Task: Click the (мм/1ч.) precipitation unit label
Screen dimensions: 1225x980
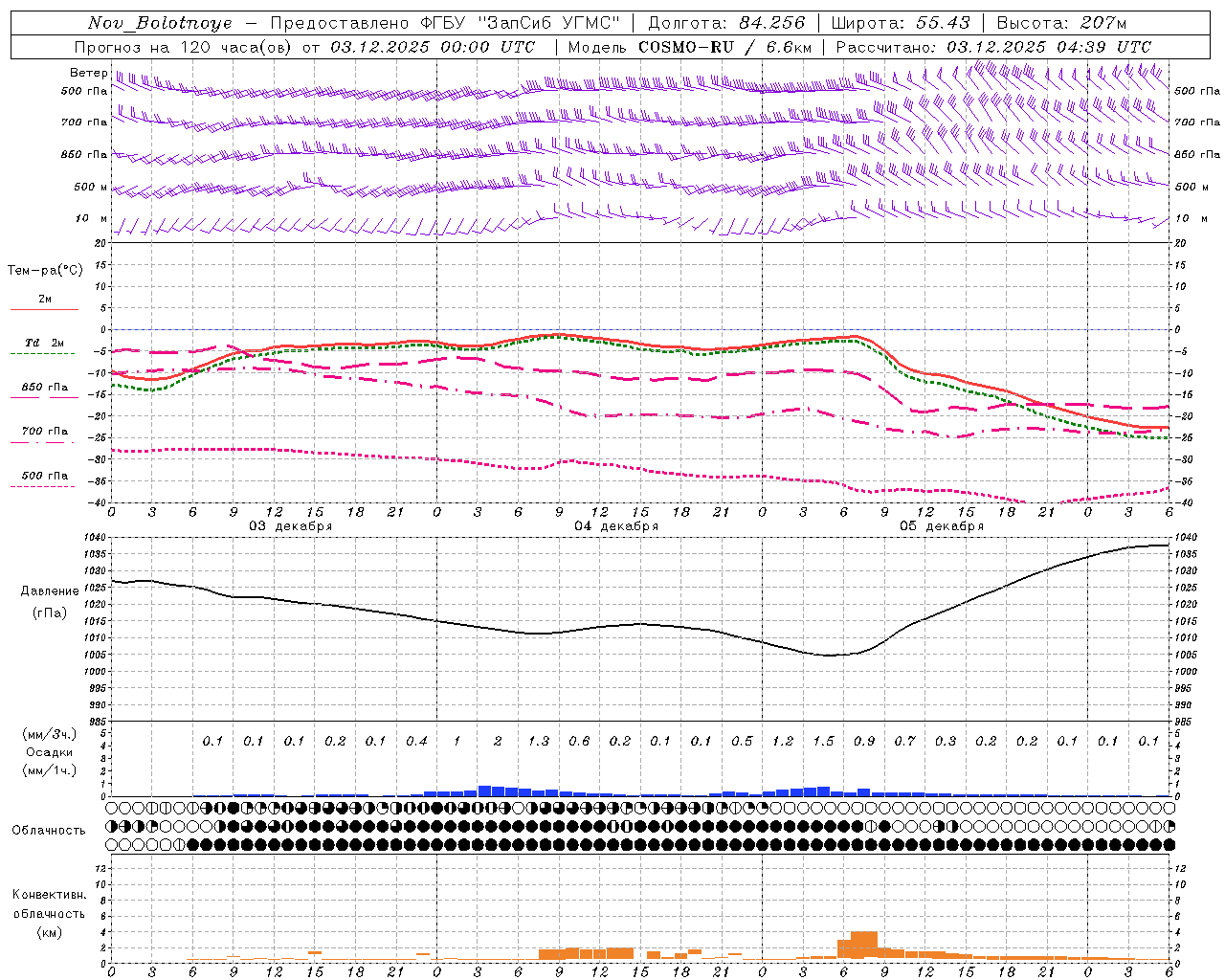Action: point(49,770)
